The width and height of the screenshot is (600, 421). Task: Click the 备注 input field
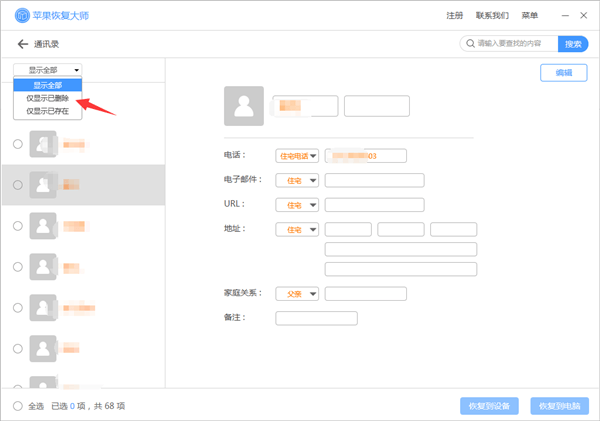click(x=316, y=318)
